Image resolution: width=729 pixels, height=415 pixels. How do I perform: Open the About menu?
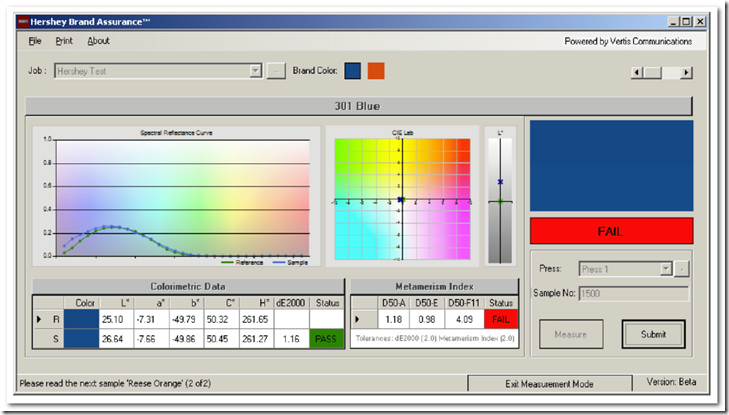[99, 41]
